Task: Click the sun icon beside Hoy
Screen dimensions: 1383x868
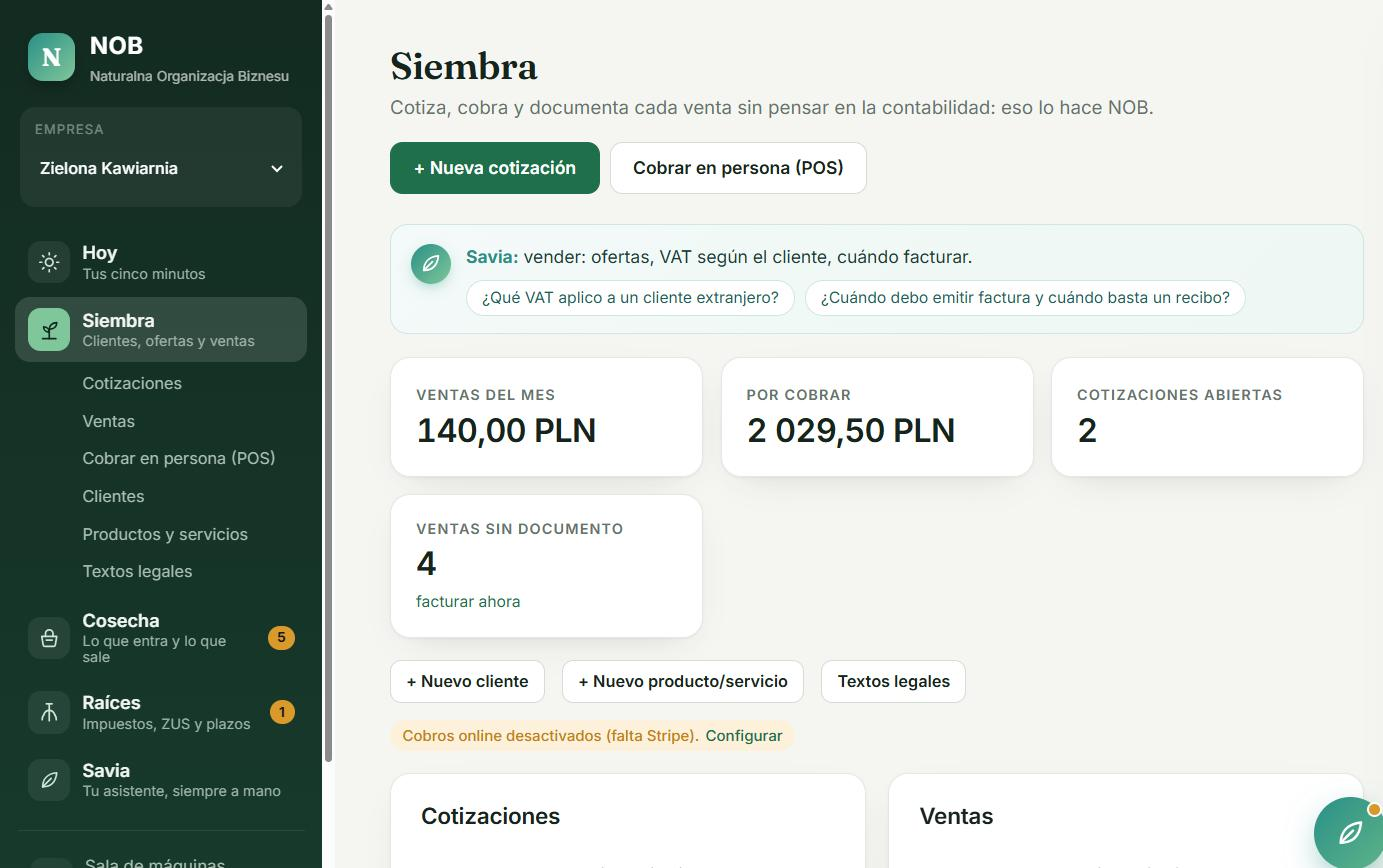Action: (x=49, y=262)
